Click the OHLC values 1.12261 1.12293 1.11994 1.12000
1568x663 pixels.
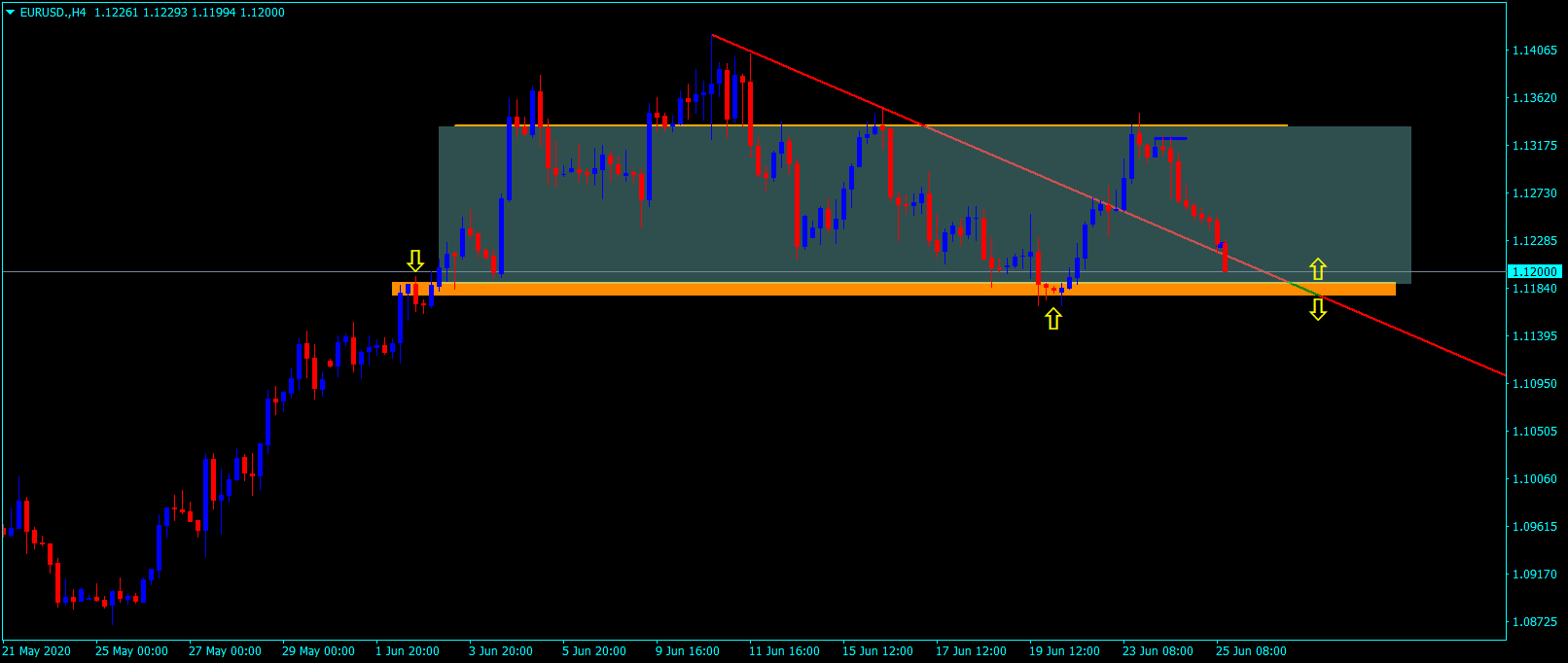click(x=190, y=13)
